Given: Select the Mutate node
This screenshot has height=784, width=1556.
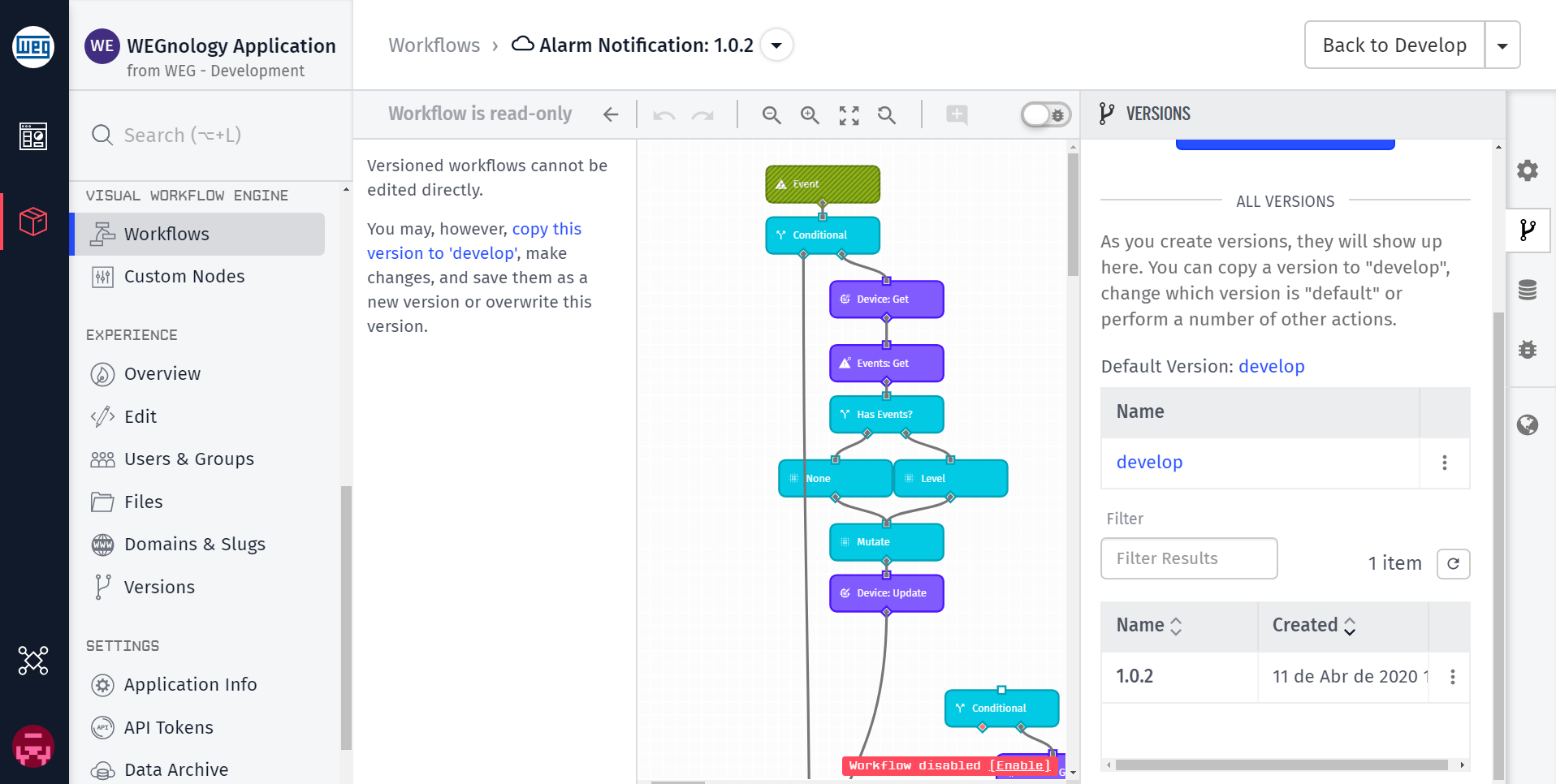Looking at the screenshot, I should point(887,542).
